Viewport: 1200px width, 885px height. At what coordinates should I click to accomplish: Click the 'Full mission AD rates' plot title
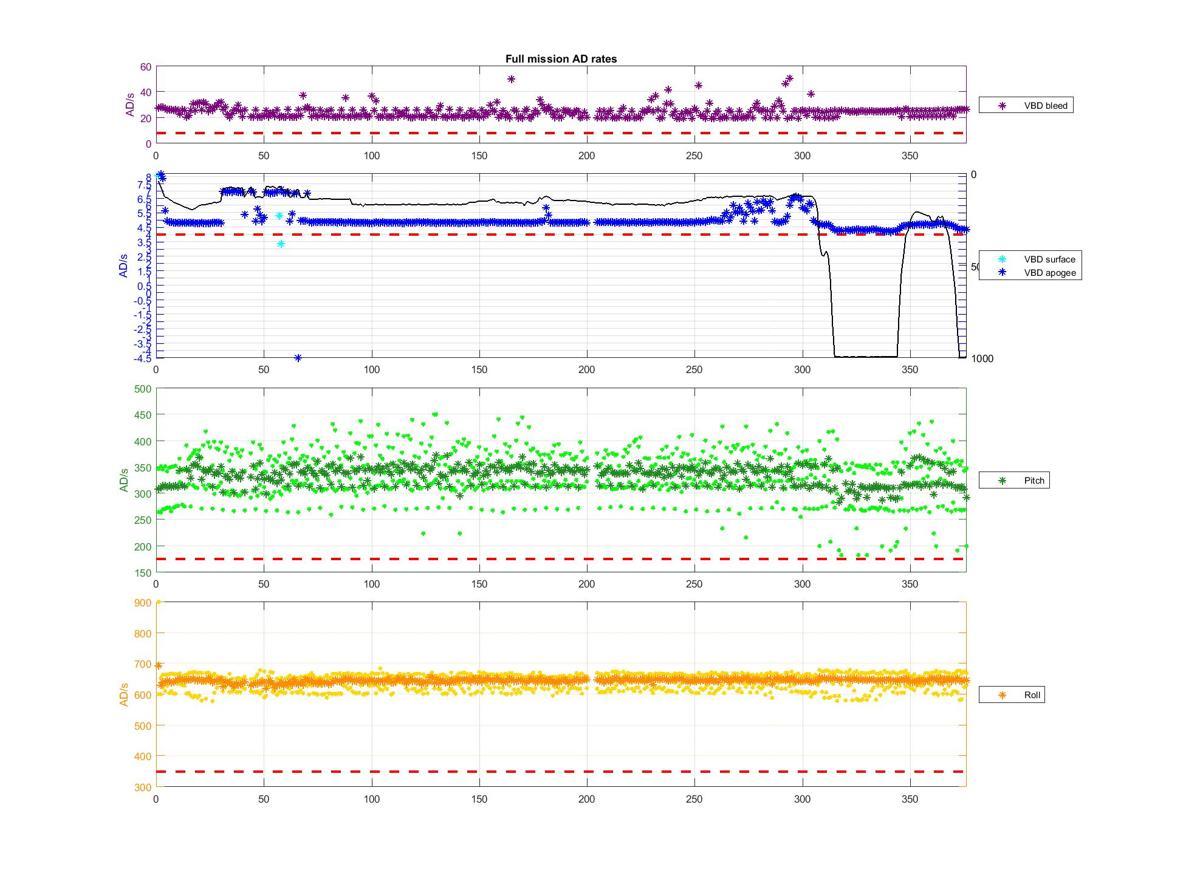tap(561, 59)
